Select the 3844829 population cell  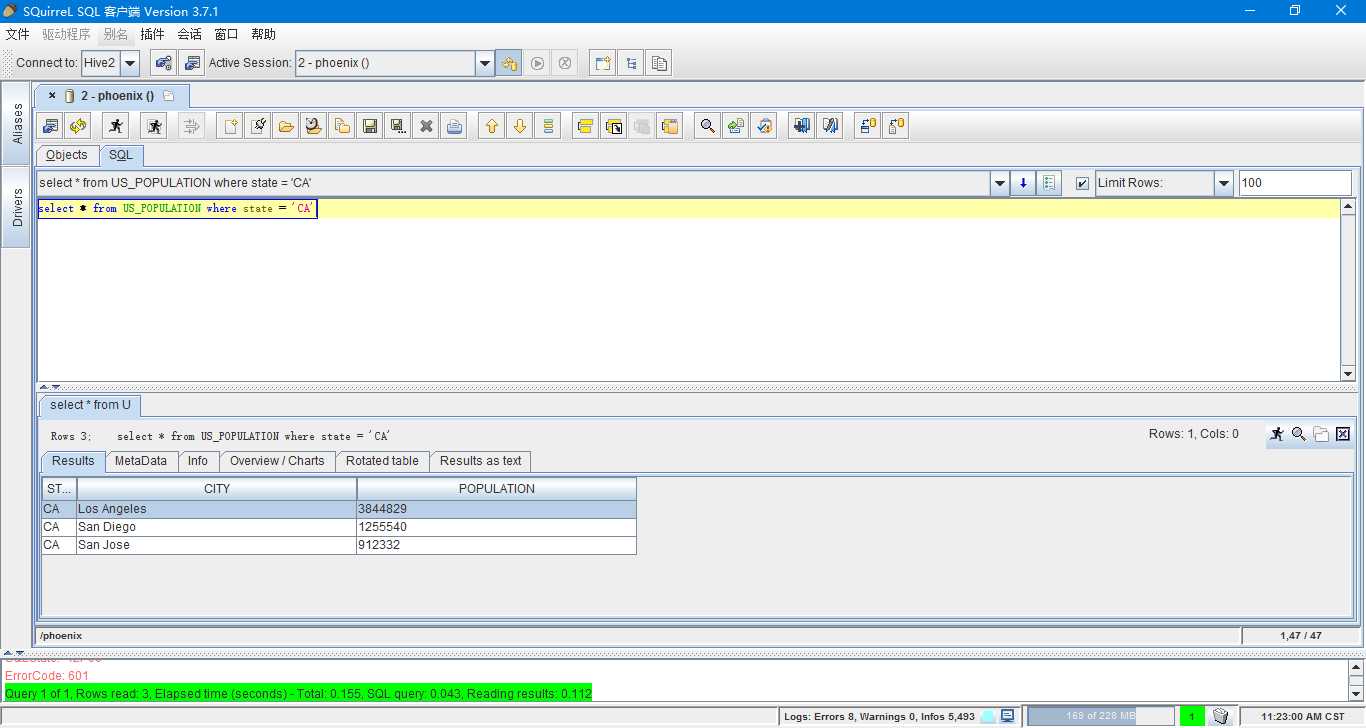click(497, 509)
